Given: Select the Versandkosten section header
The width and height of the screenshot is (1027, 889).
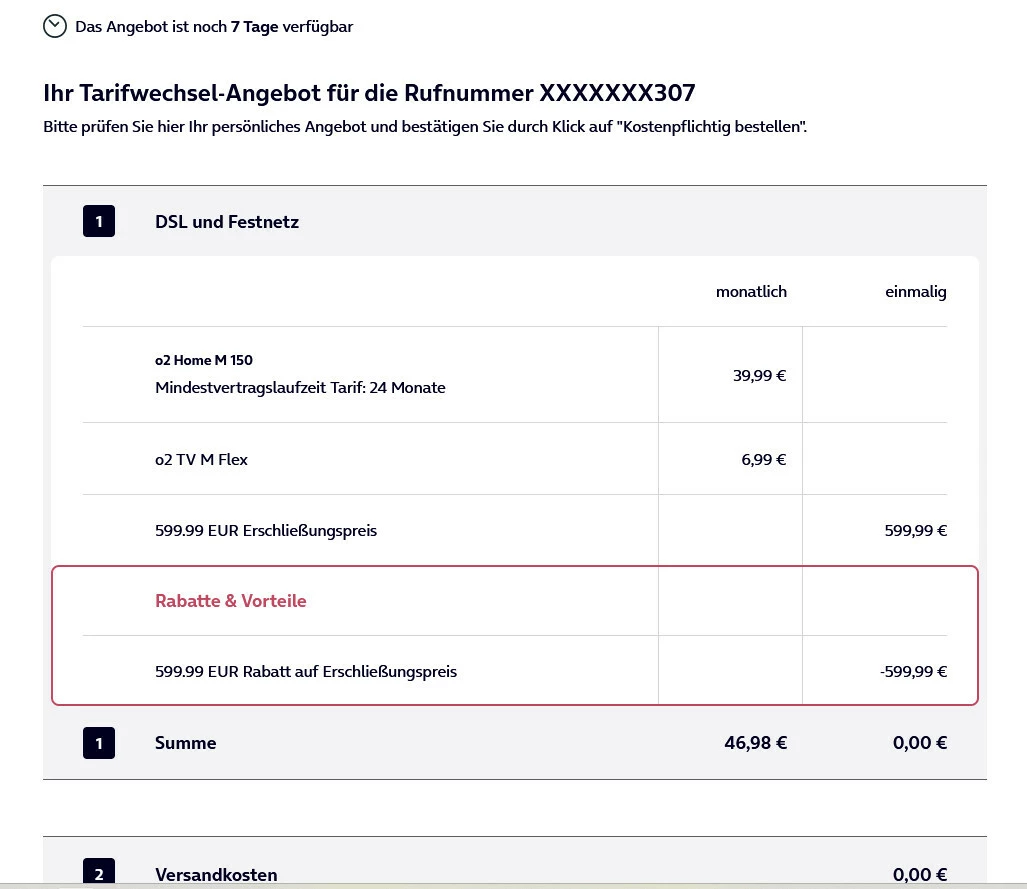Looking at the screenshot, I should tap(216, 874).
